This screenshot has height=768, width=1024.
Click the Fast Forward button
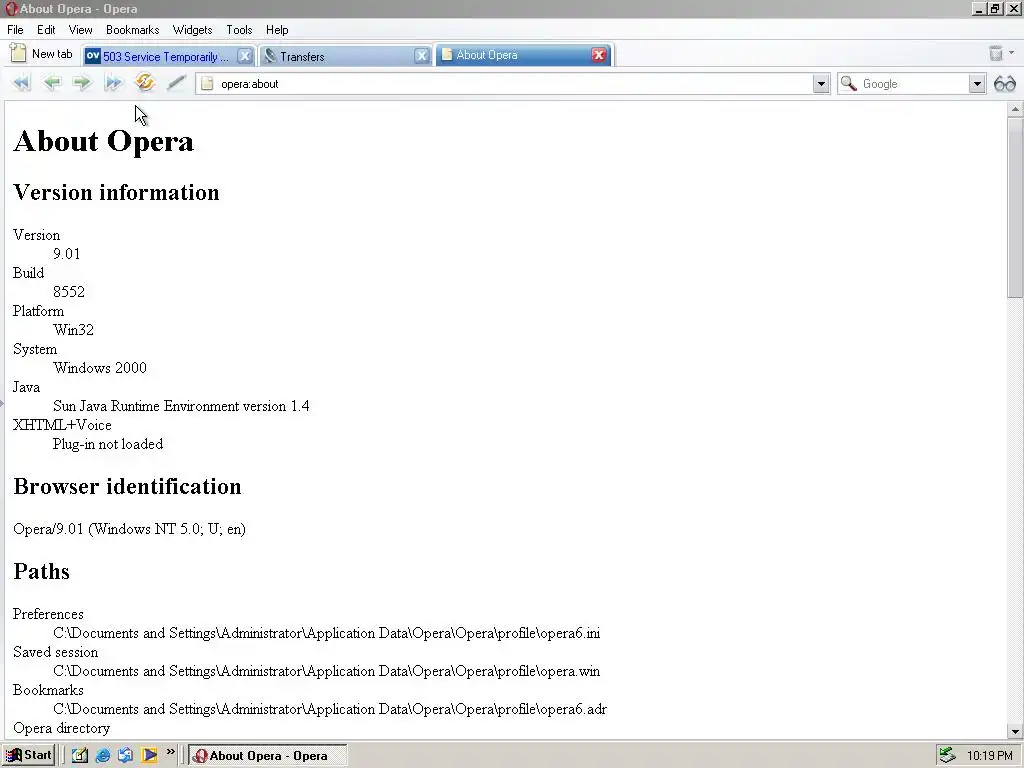[x=114, y=83]
